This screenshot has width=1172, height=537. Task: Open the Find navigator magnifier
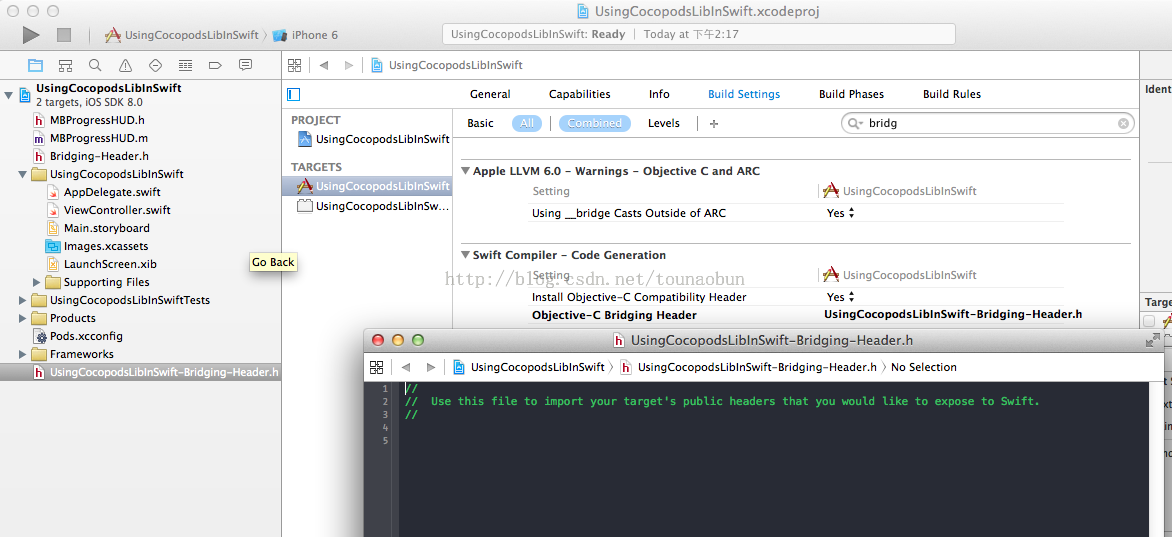pos(95,65)
